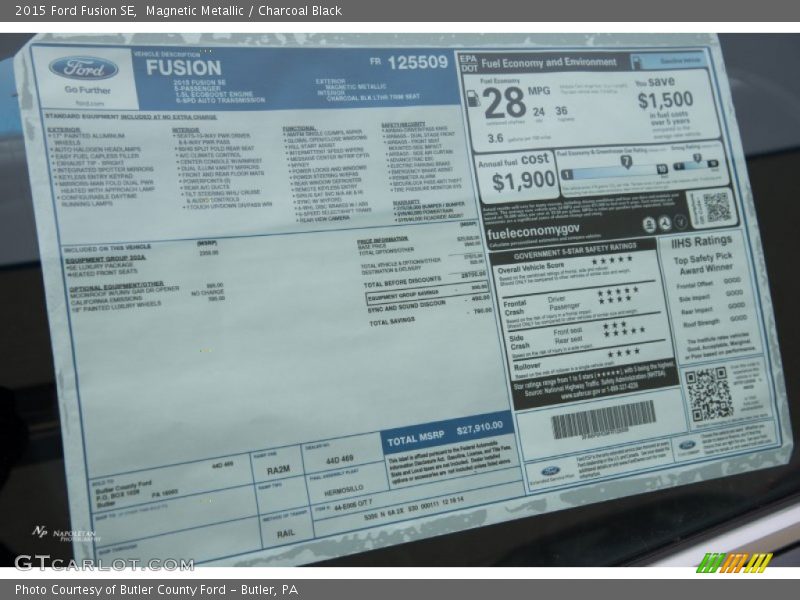Image resolution: width=800 pixels, height=600 pixels.
Task: Click the smog rating scale
Action: (696, 164)
